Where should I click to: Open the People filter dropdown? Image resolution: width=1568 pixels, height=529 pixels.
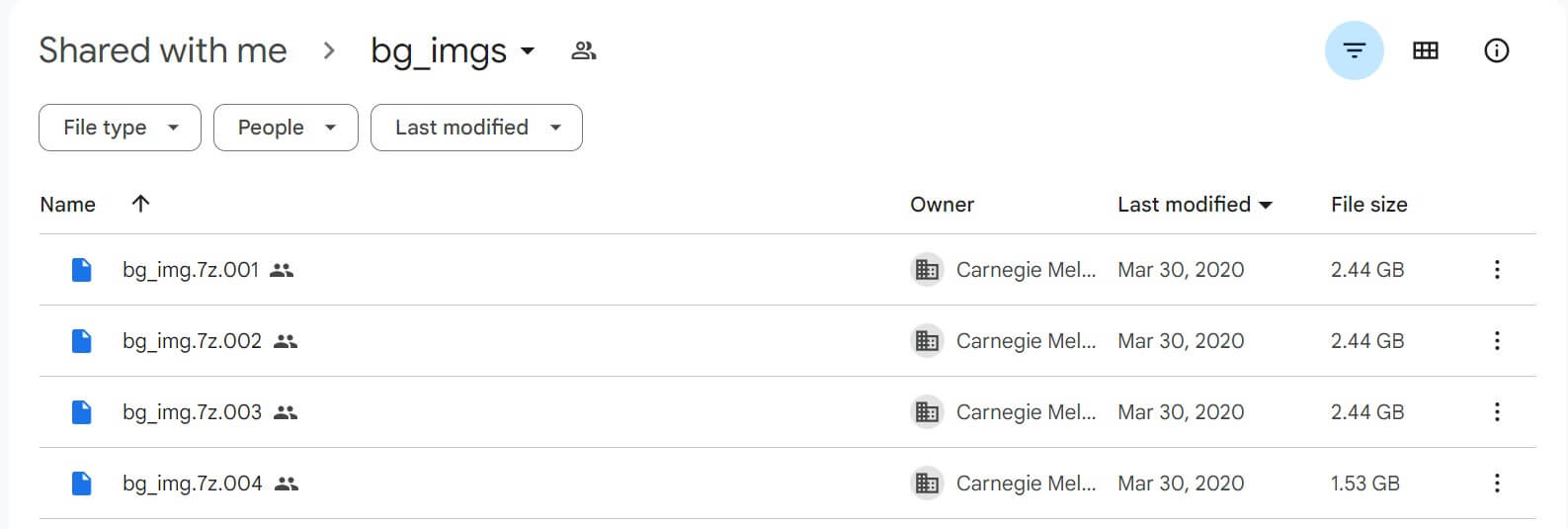286,128
